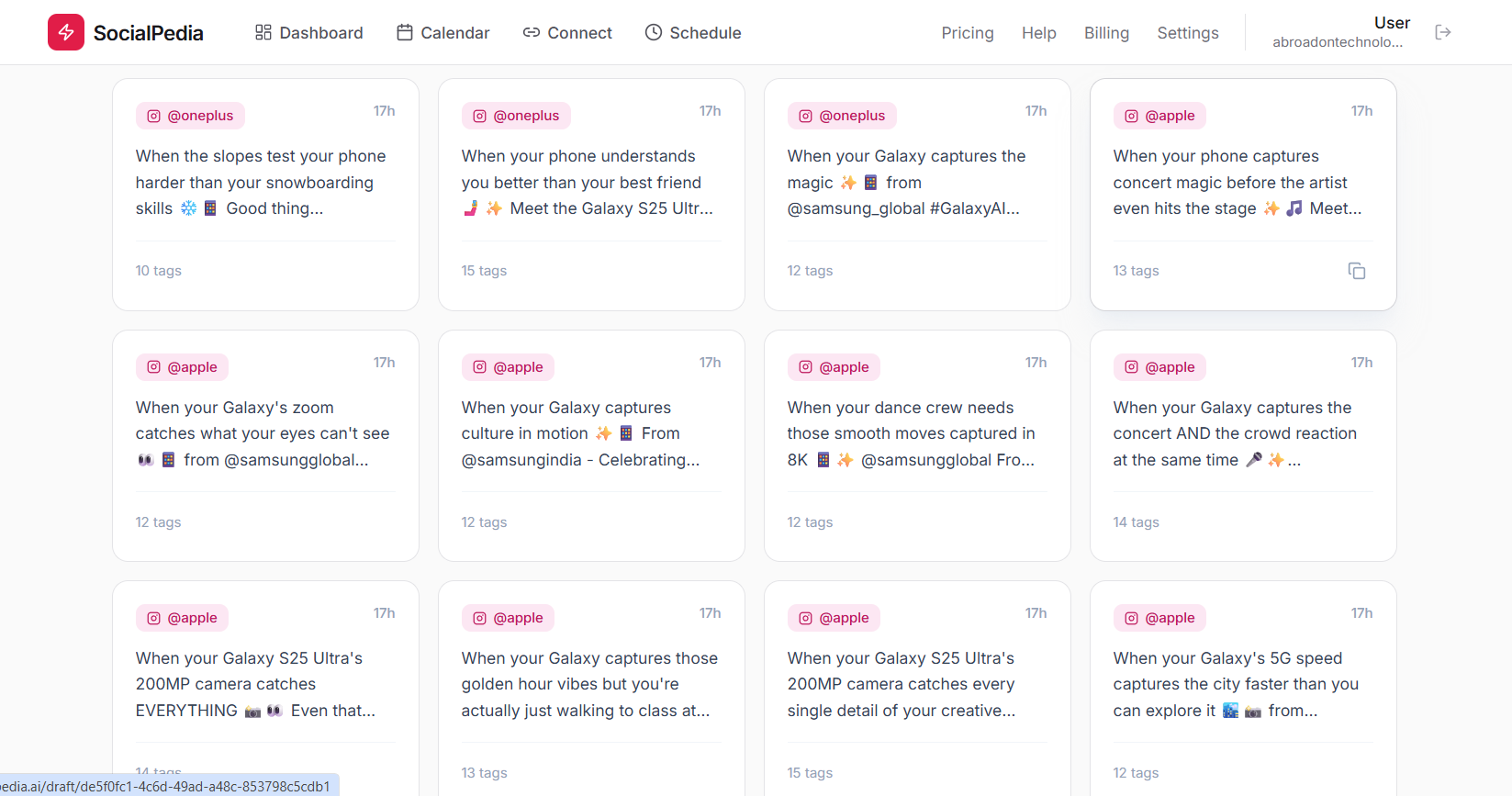Click the SocialPedia lightning bolt logo
1512x796 pixels.
tap(65, 32)
